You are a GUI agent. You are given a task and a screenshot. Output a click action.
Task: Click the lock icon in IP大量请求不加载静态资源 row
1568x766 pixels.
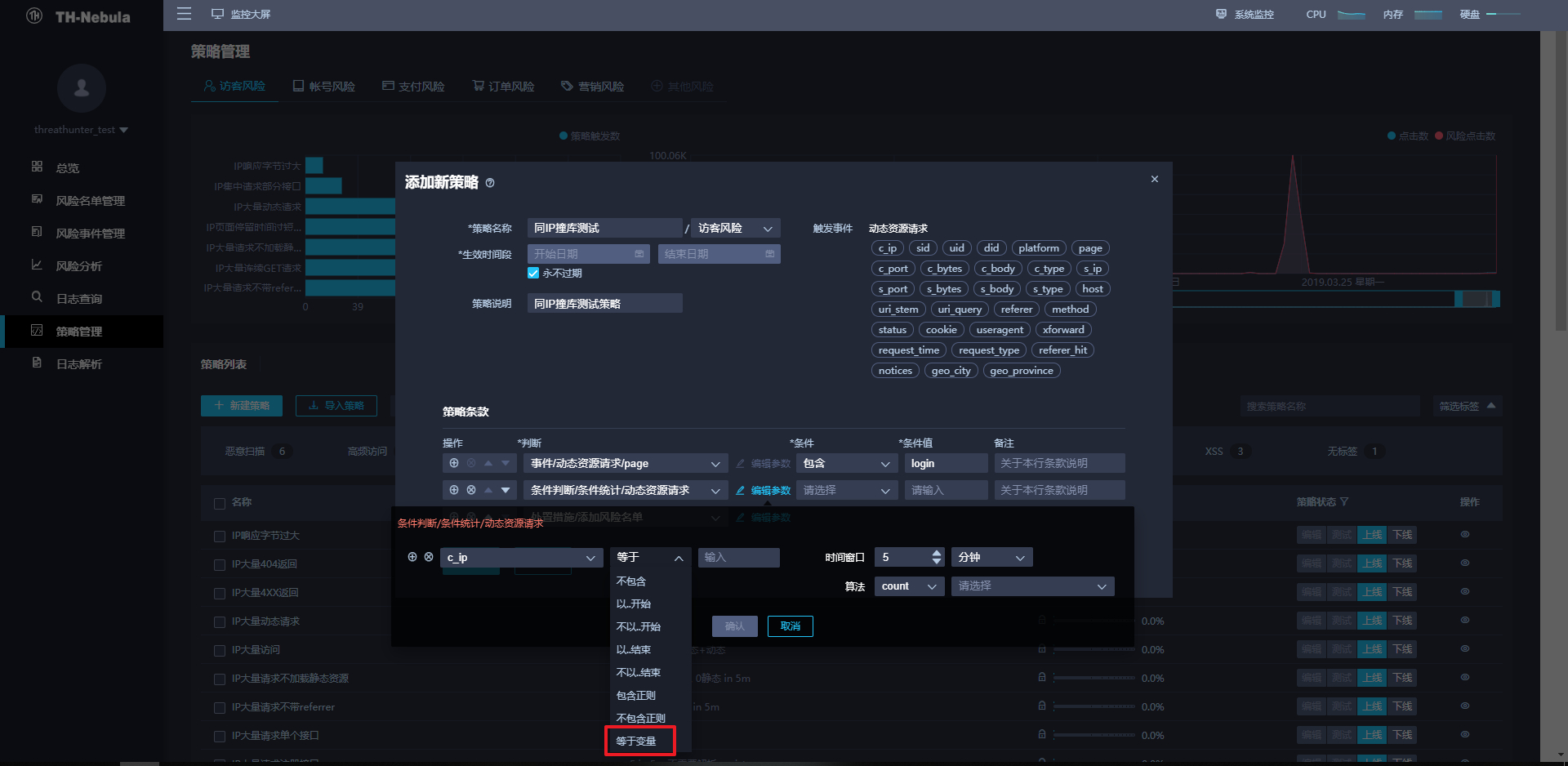[x=1042, y=677]
